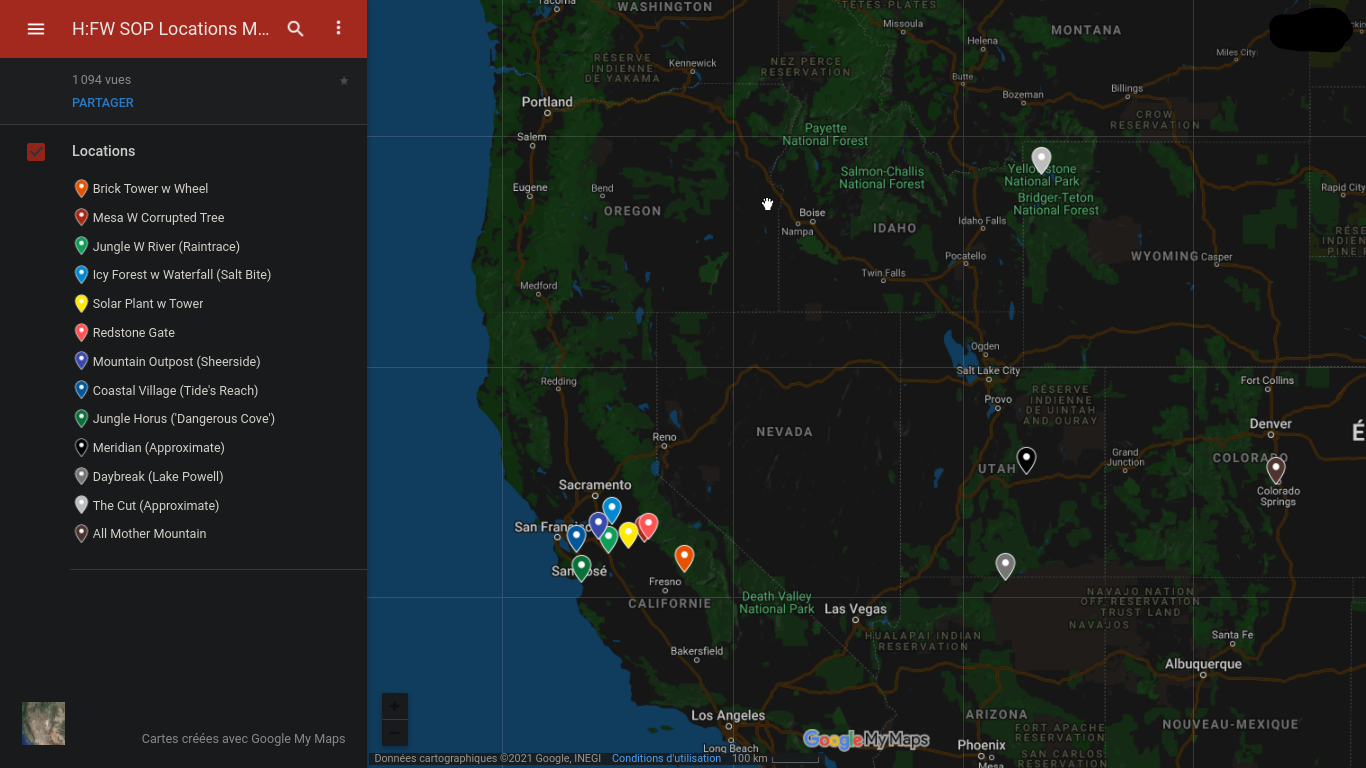The height and width of the screenshot is (768, 1366).
Task: Click the yellow map pin in California
Action: 628,535
